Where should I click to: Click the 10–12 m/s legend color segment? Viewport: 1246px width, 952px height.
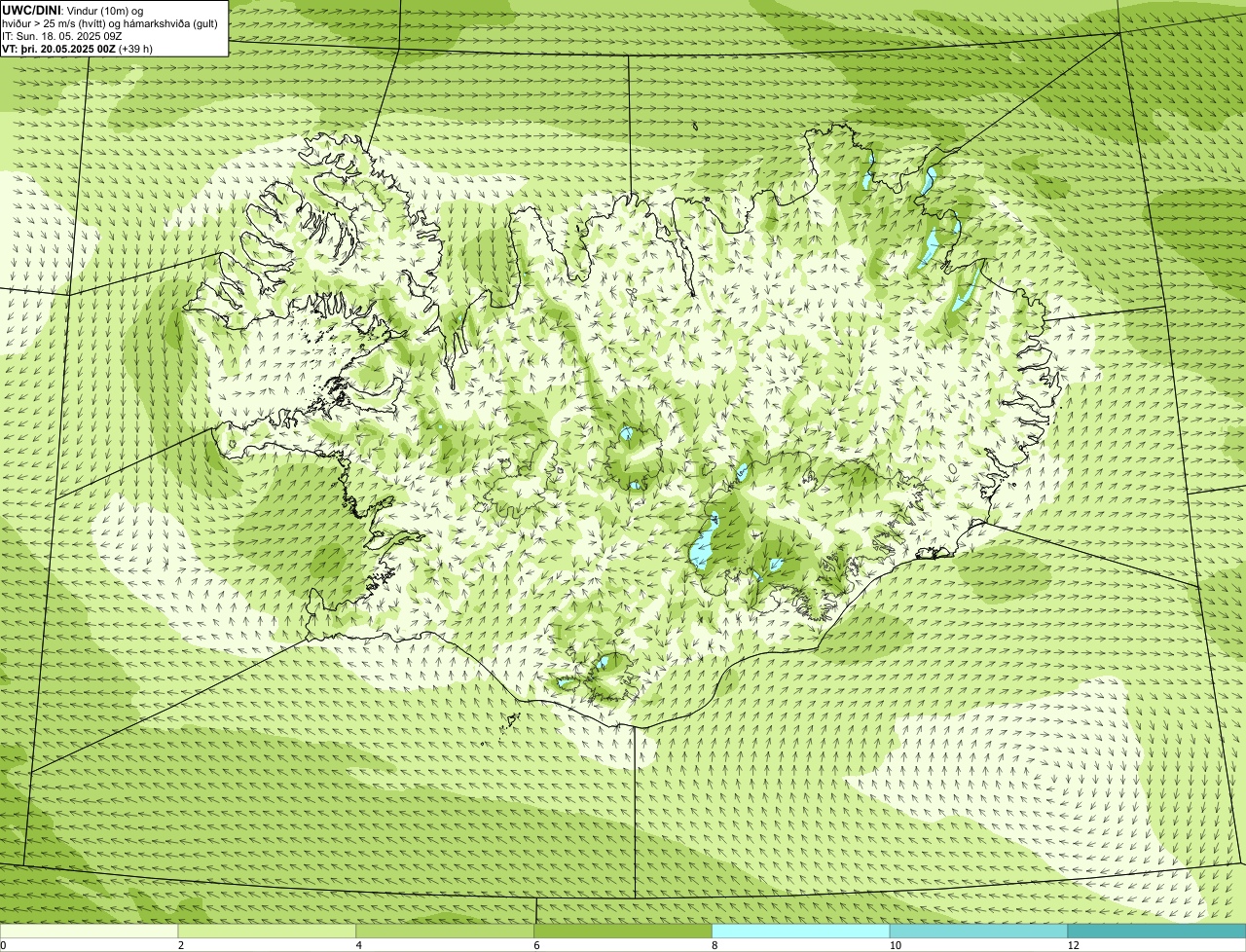[x=978, y=932]
